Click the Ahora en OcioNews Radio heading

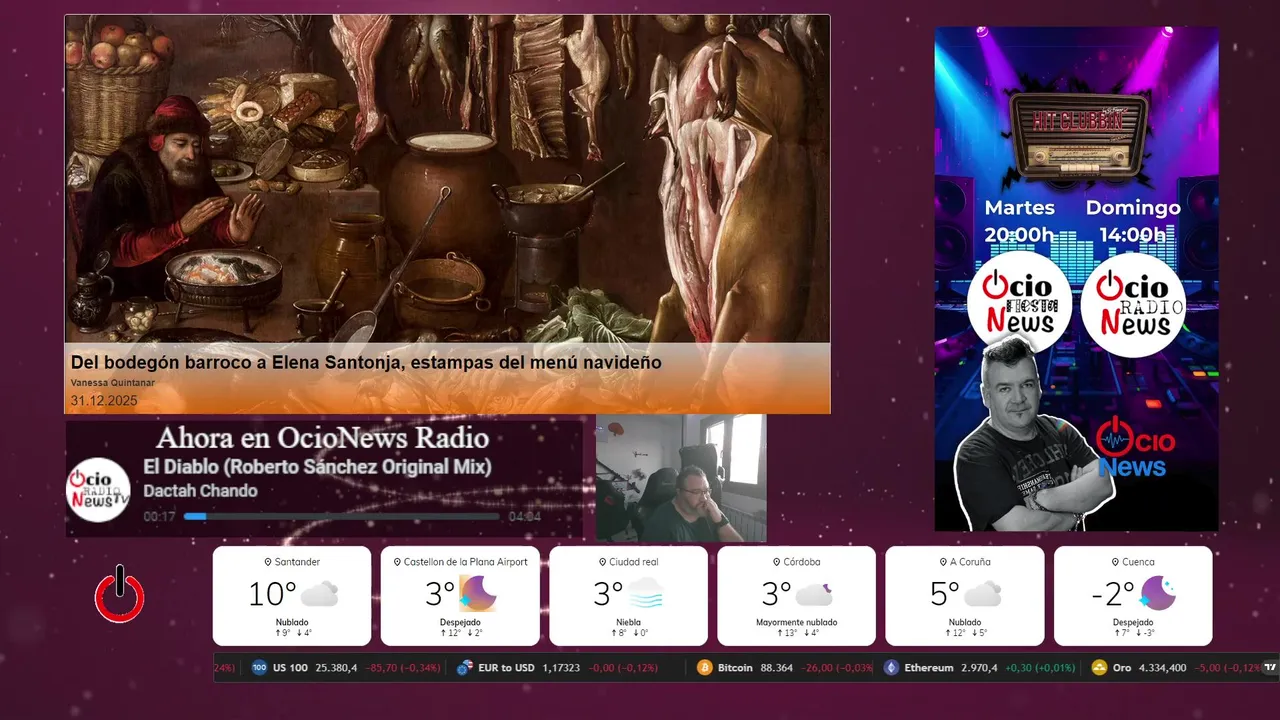coord(322,437)
